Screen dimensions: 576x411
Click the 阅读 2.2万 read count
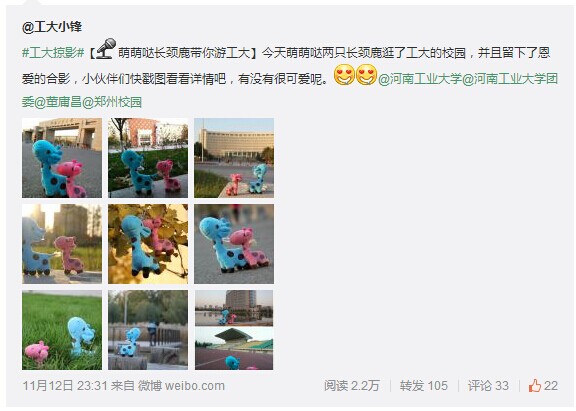352,386
